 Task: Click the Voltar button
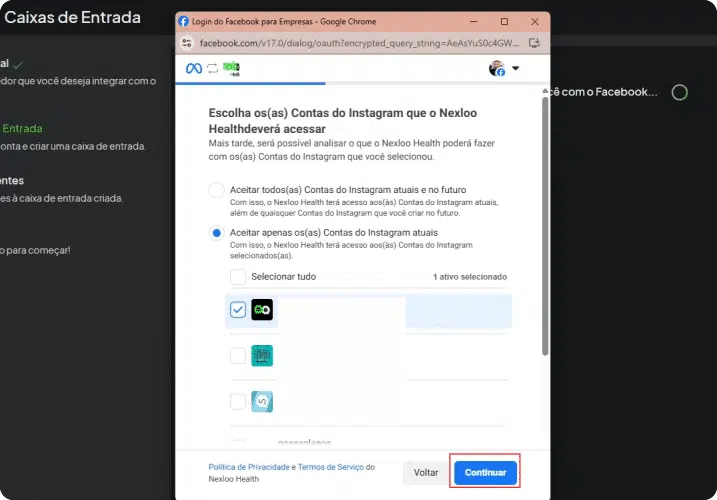426,473
